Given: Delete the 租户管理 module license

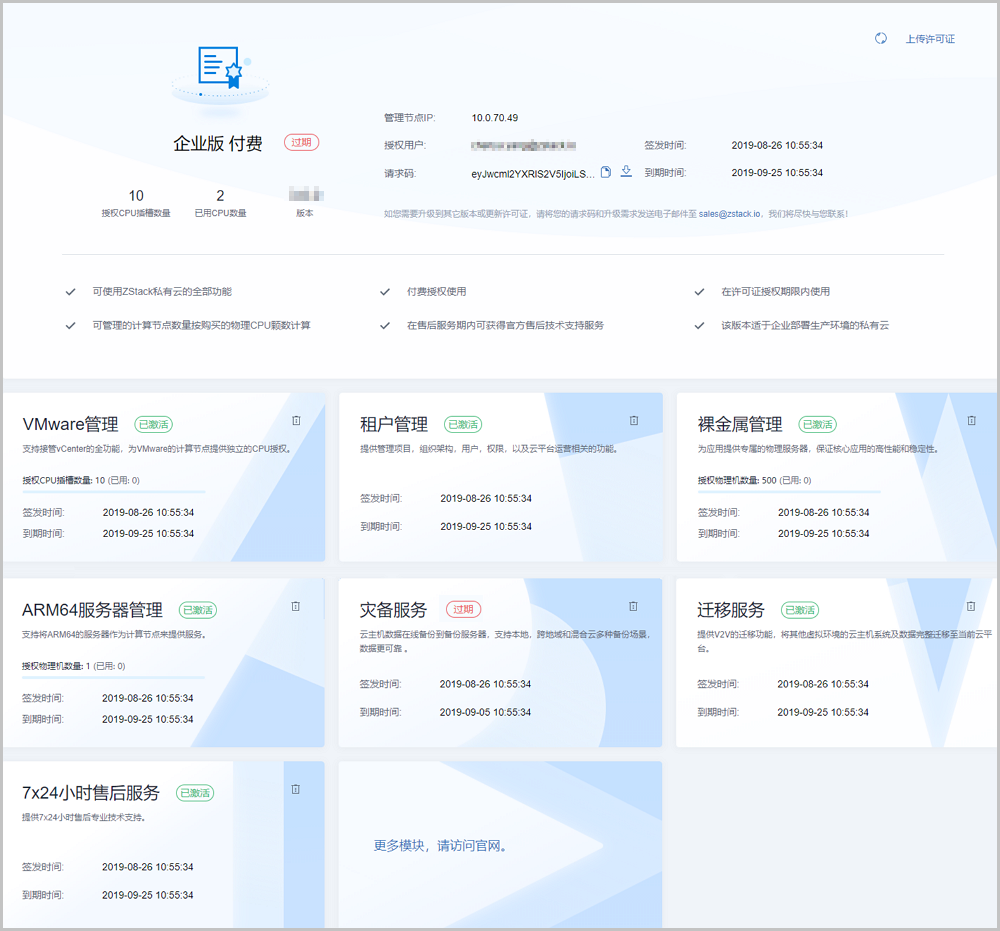Looking at the screenshot, I should pos(634,421).
